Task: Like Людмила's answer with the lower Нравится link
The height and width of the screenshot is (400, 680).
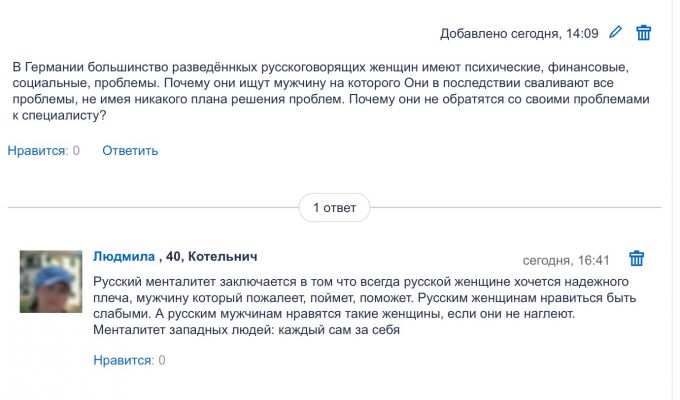Action: coord(124,360)
